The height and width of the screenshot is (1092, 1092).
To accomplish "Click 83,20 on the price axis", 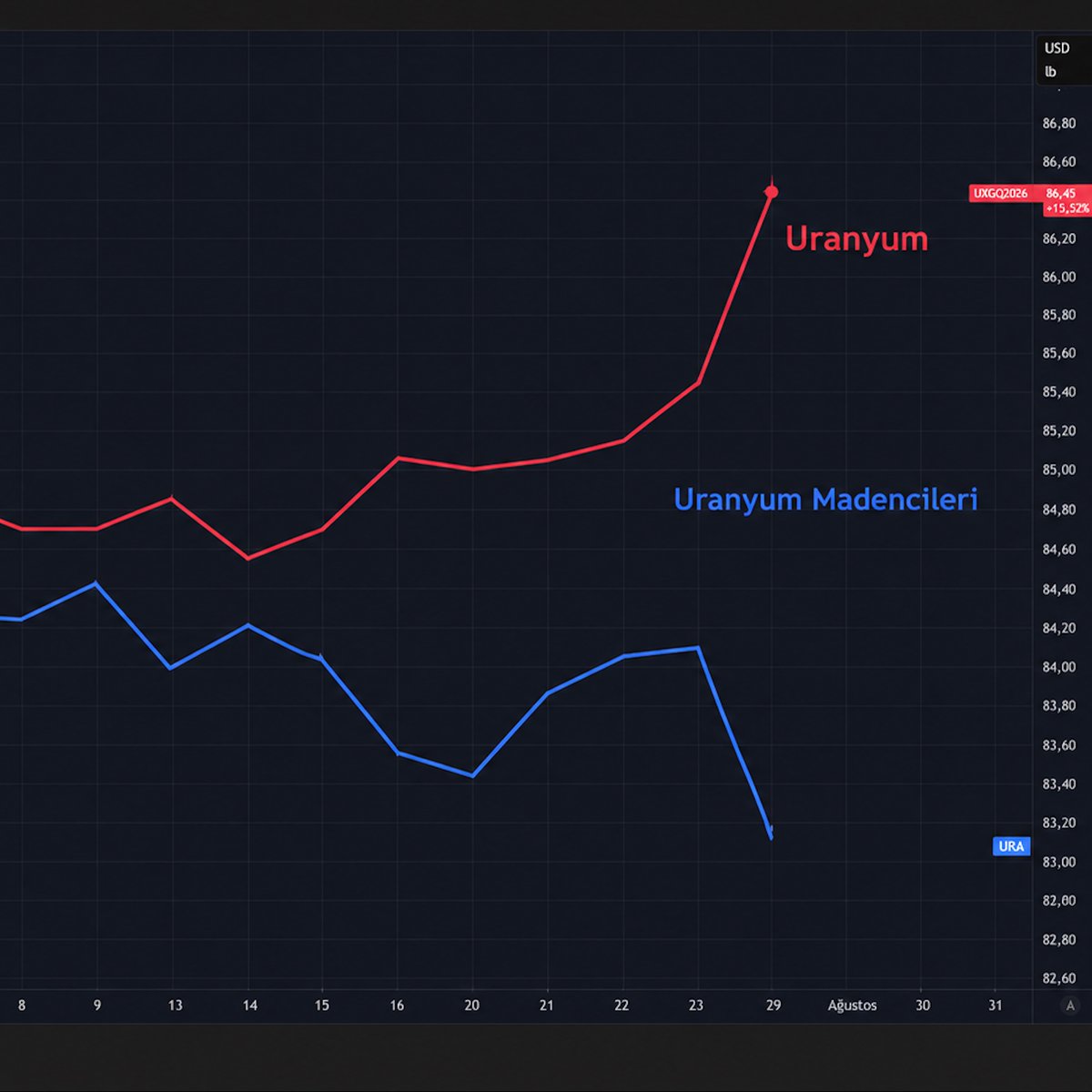I will click(1059, 823).
